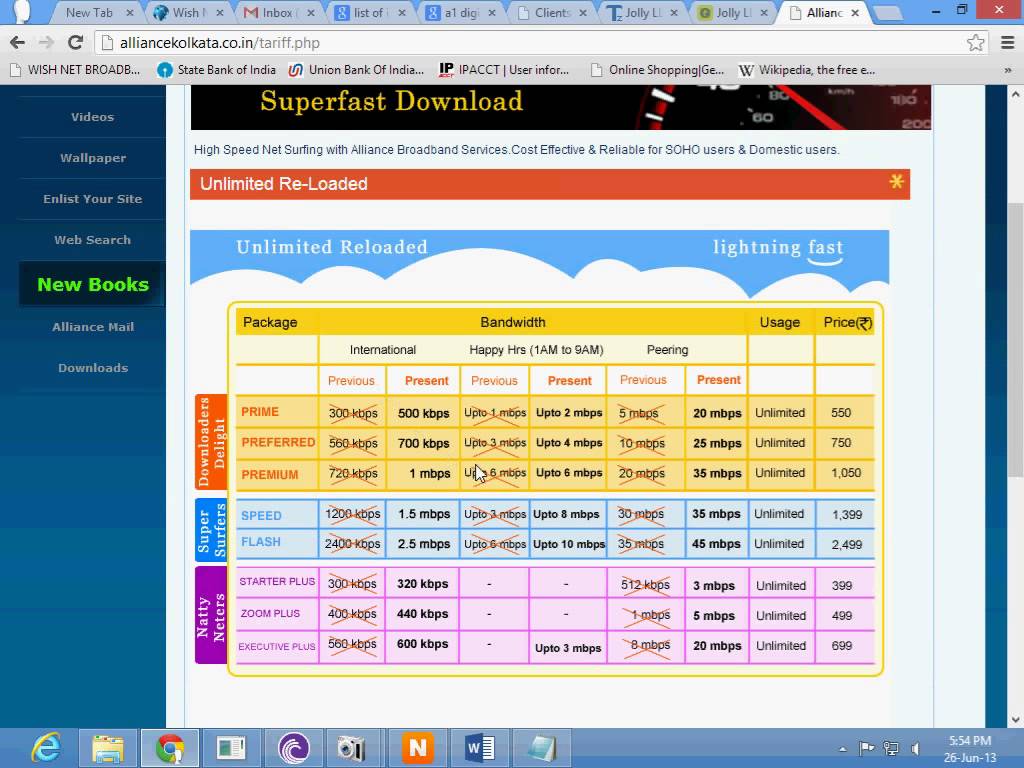This screenshot has height=768, width=1024.
Task: Open the orange N app in taskbar
Action: [417, 748]
